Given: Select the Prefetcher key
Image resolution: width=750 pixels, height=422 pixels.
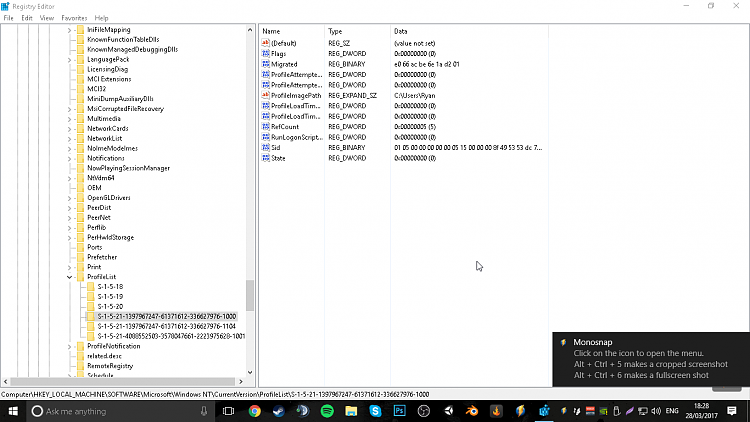Looking at the screenshot, I should (x=102, y=257).
